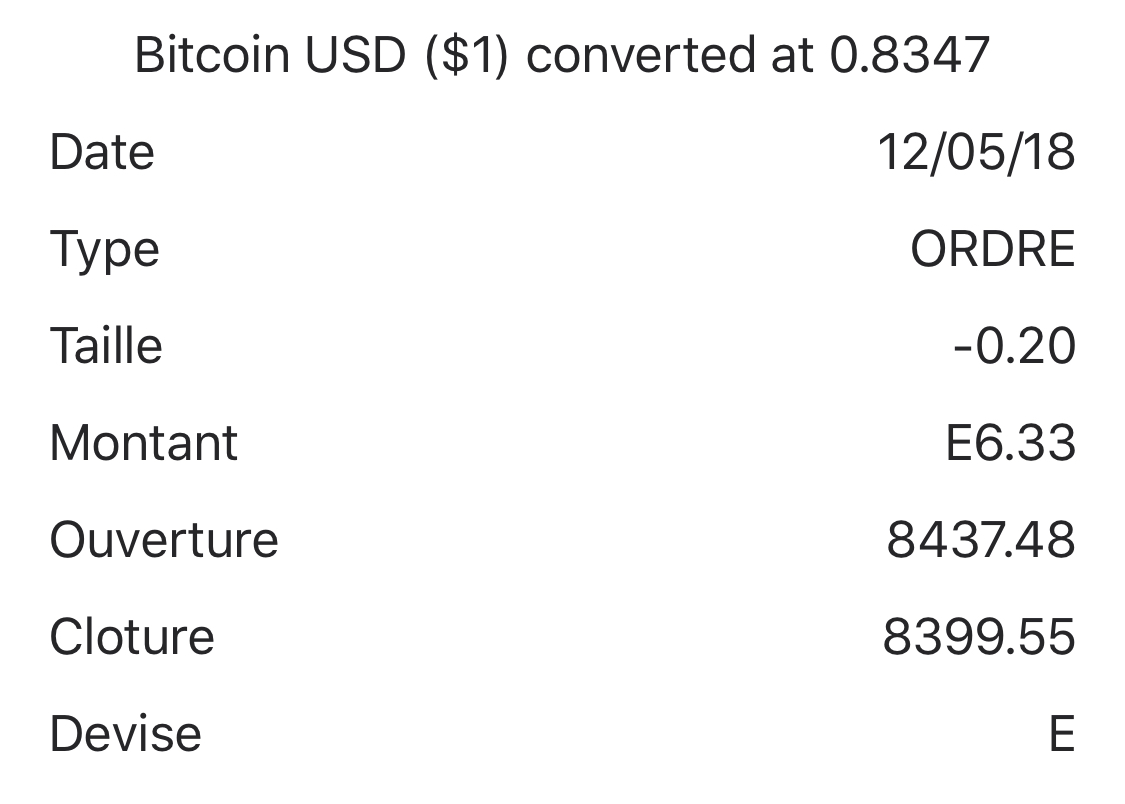The image size is (1125, 804).
Task: Click the Cloture row label
Action: (132, 637)
